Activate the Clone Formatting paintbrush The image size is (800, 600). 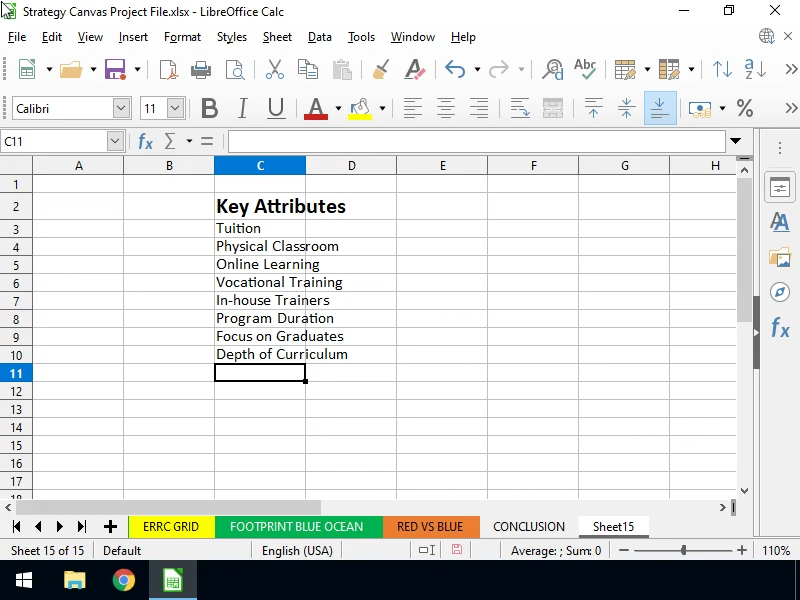[x=381, y=69]
